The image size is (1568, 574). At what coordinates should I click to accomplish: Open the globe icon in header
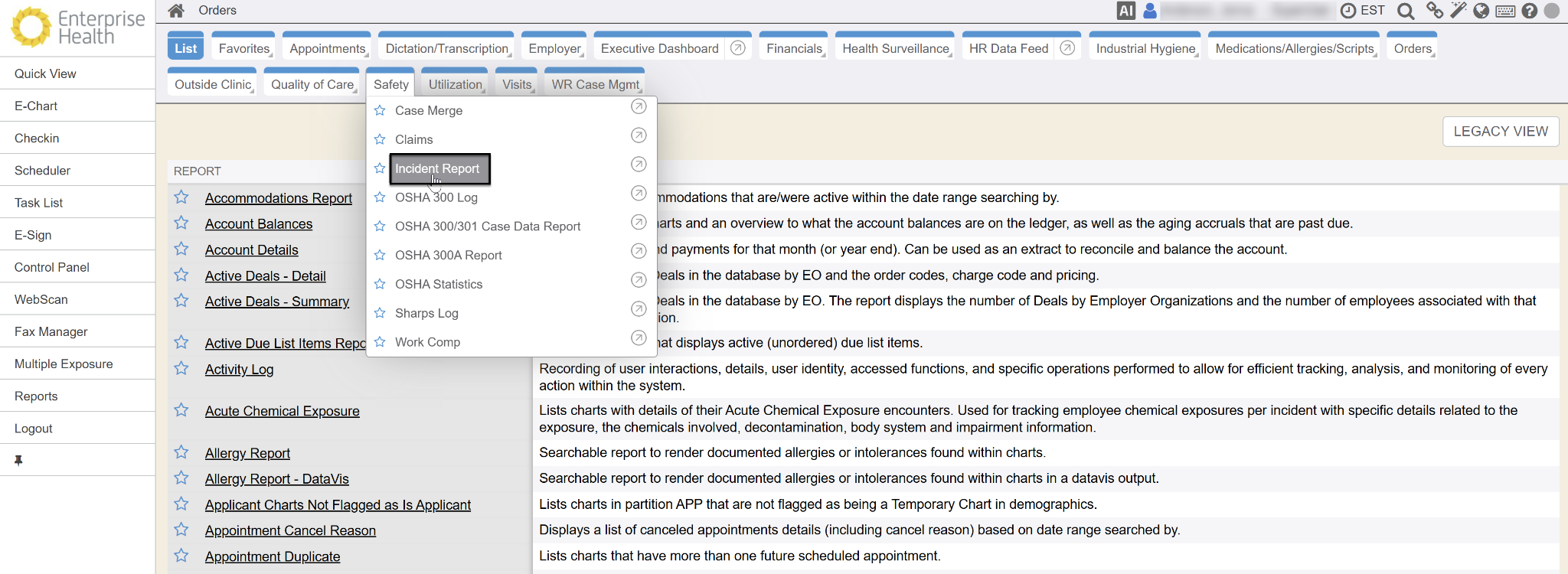pos(1481,11)
